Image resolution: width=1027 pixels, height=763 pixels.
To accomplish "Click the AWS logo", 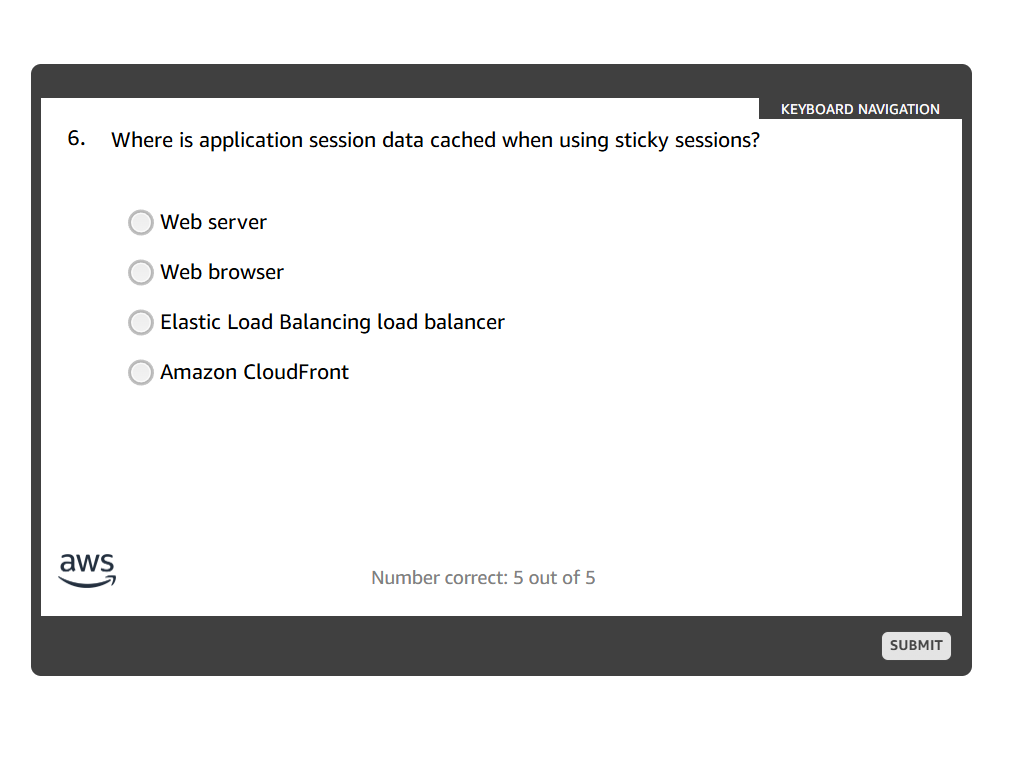I will (87, 570).
